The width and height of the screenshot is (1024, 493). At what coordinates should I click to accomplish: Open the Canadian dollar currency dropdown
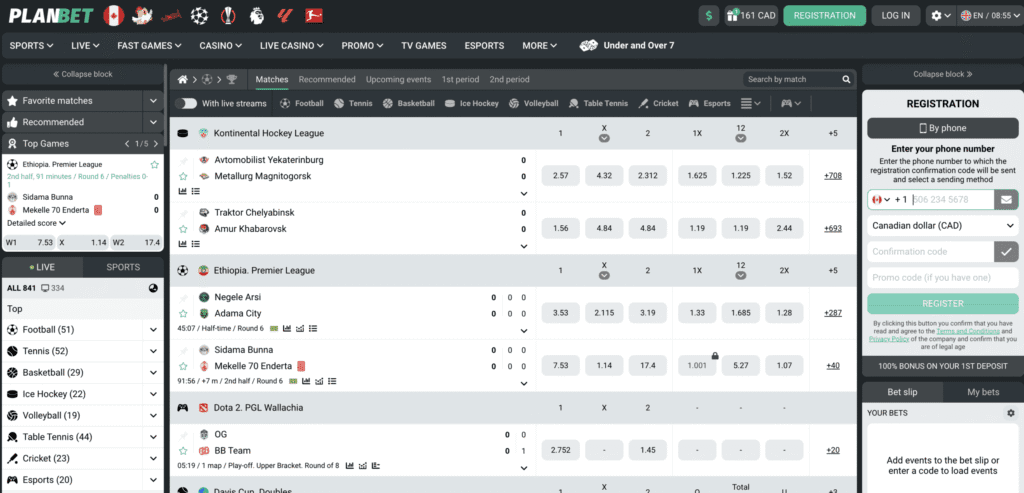pyautogui.click(x=943, y=226)
